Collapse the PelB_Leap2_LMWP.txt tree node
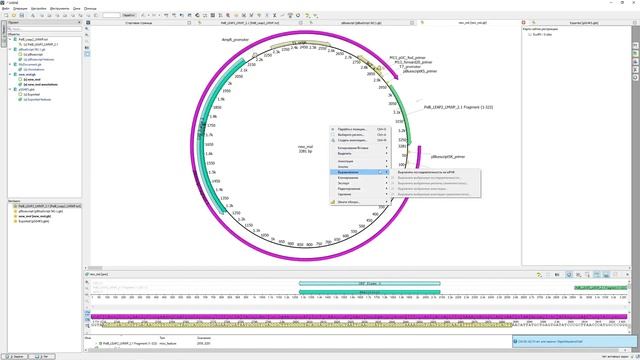Image resolution: width=640 pixels, height=360 pixels. click(x=10, y=40)
